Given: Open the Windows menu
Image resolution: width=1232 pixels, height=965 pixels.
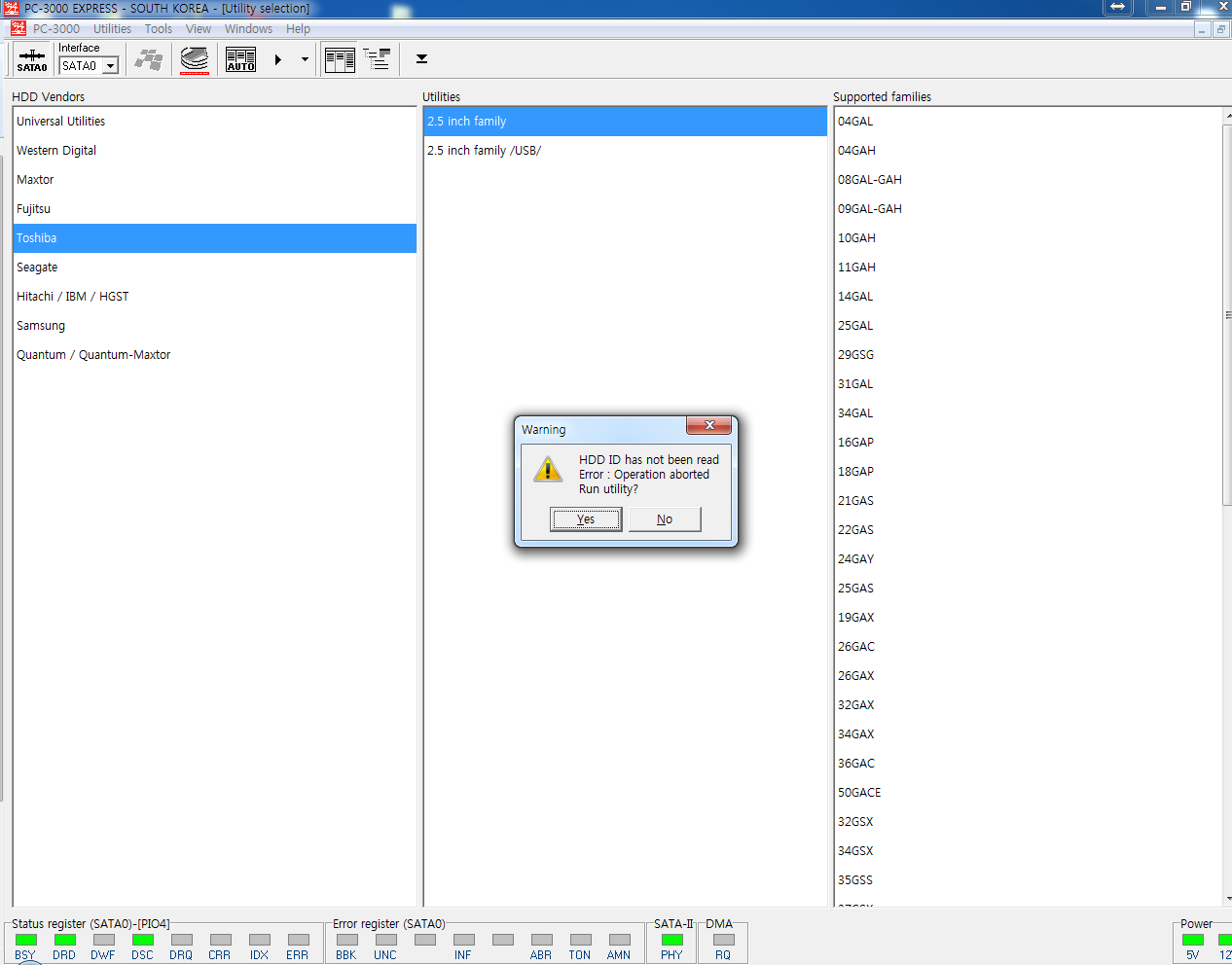Looking at the screenshot, I should click(248, 29).
